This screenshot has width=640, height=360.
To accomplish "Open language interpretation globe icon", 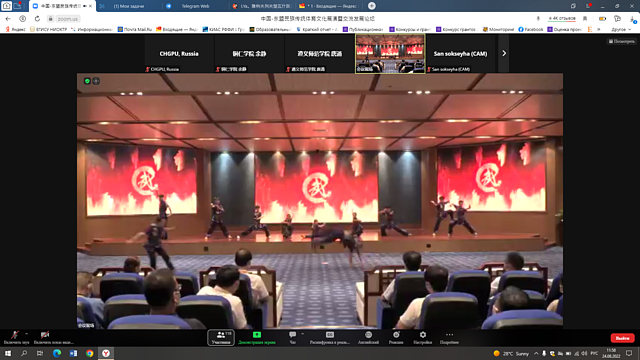I will tap(368, 338).
